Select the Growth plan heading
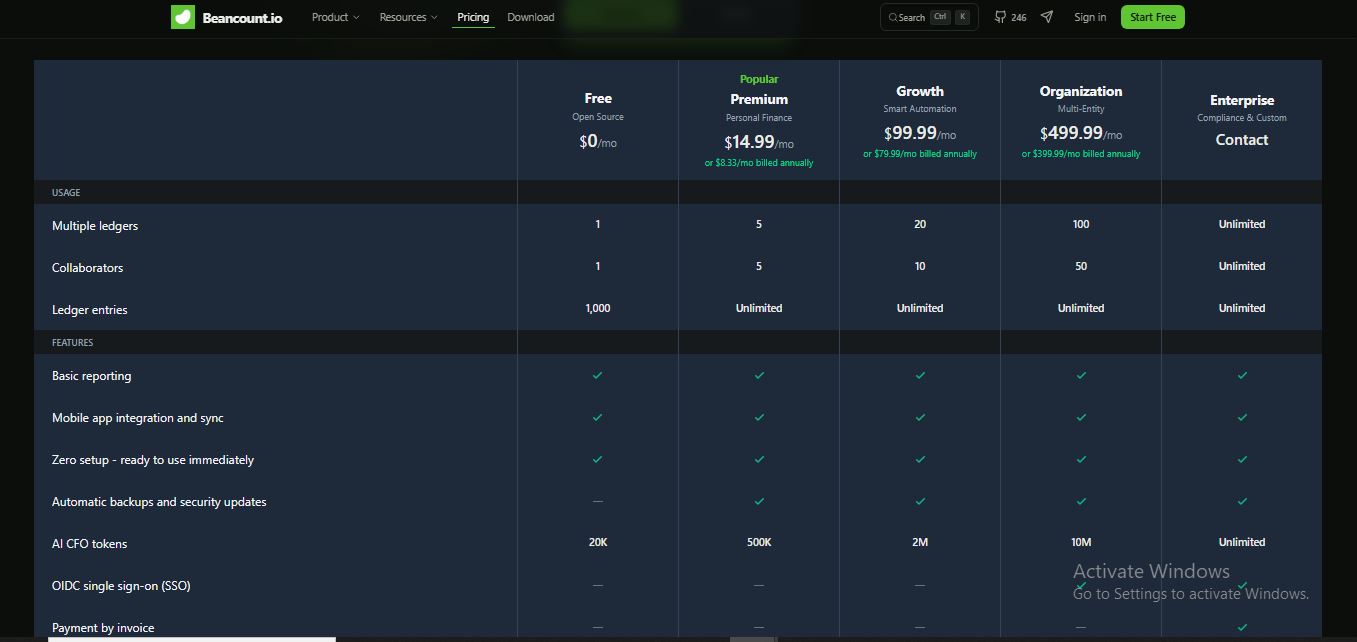Viewport: 1357px width, 642px height. click(920, 91)
